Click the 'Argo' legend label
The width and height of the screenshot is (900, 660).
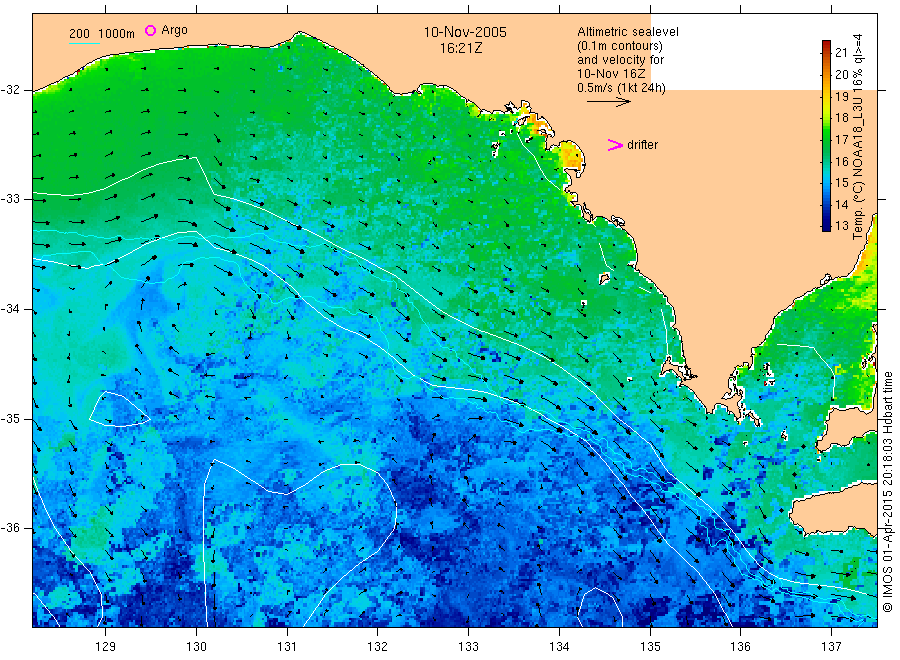pos(174,30)
